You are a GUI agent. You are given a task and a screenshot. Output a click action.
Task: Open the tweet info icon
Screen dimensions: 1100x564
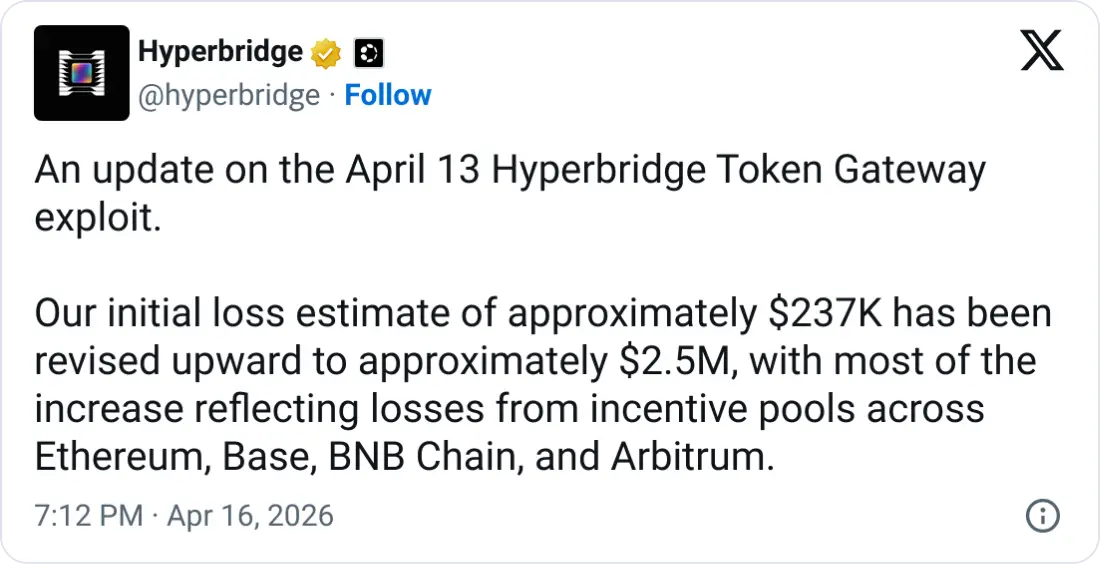click(x=1043, y=516)
